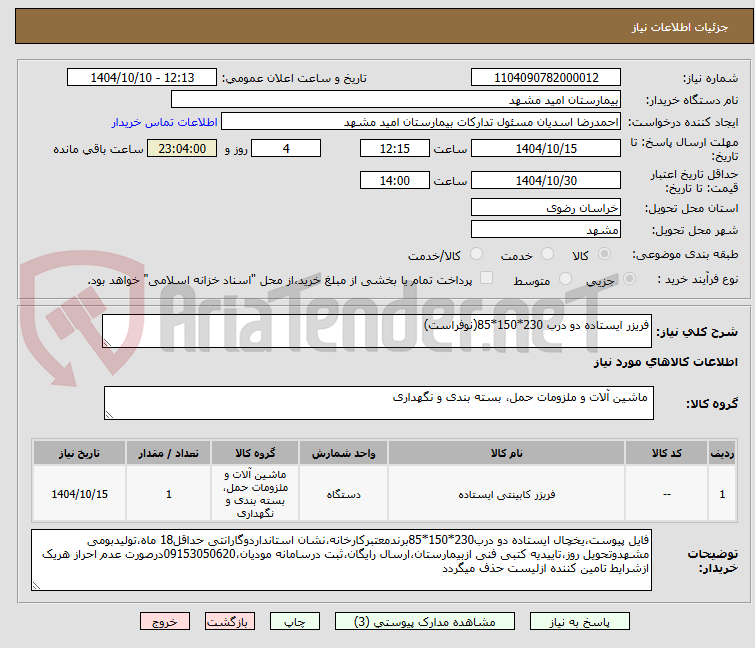755x648 pixels.
Task: Click the نام کالا column header
Action: pyautogui.click(x=507, y=453)
